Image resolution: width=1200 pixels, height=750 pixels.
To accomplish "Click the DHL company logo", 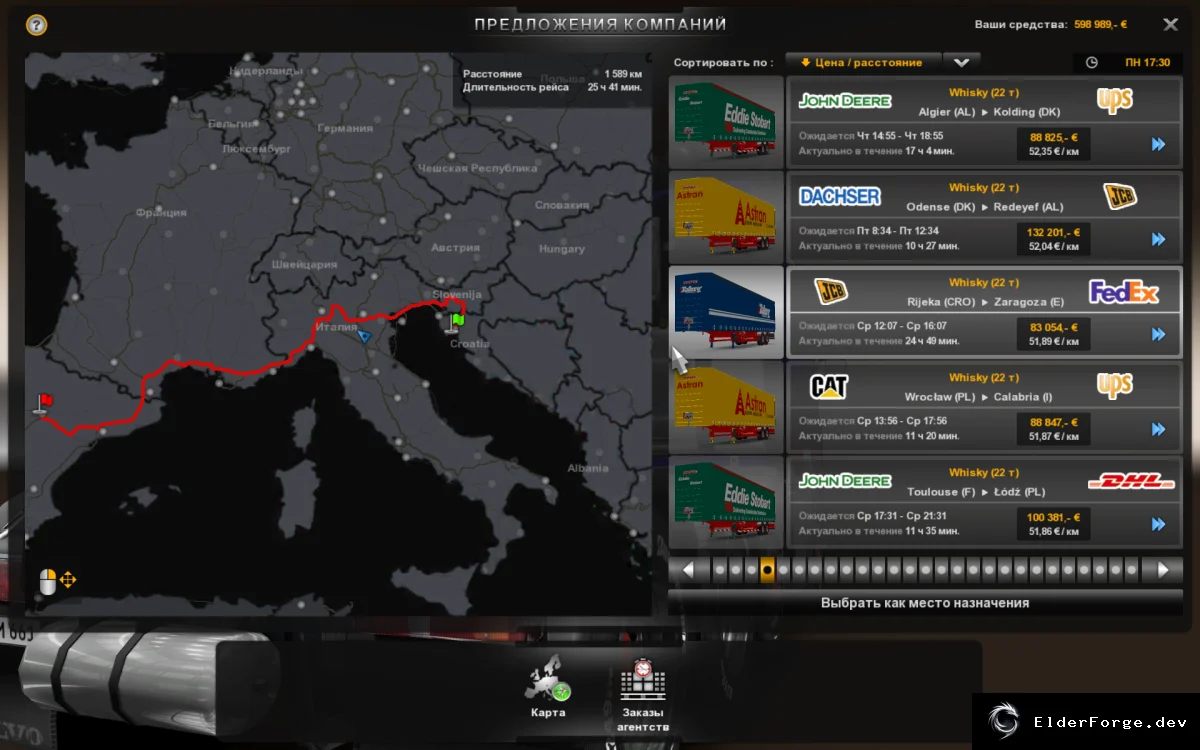I will pos(1131,481).
